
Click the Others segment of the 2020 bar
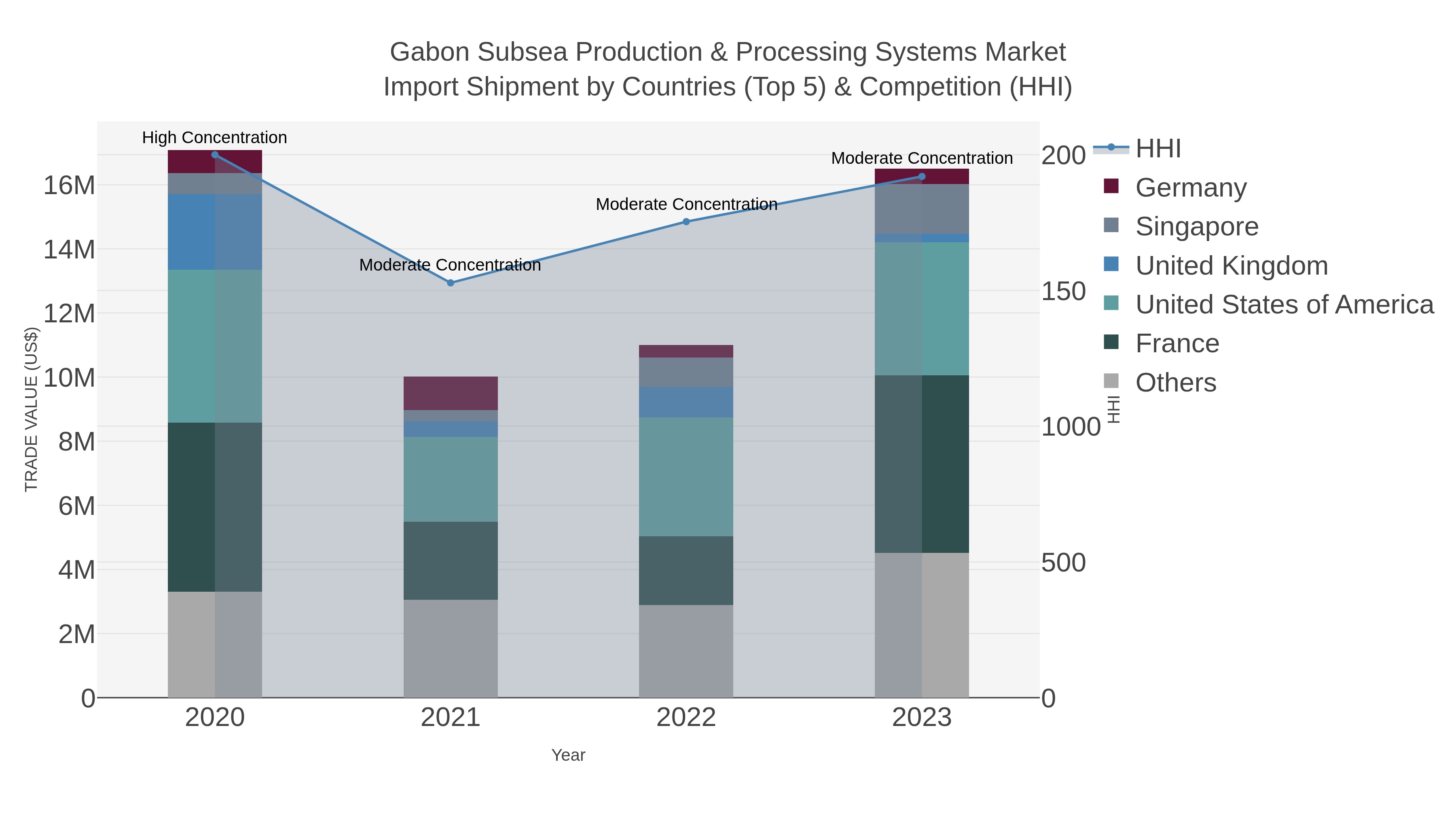(x=215, y=645)
